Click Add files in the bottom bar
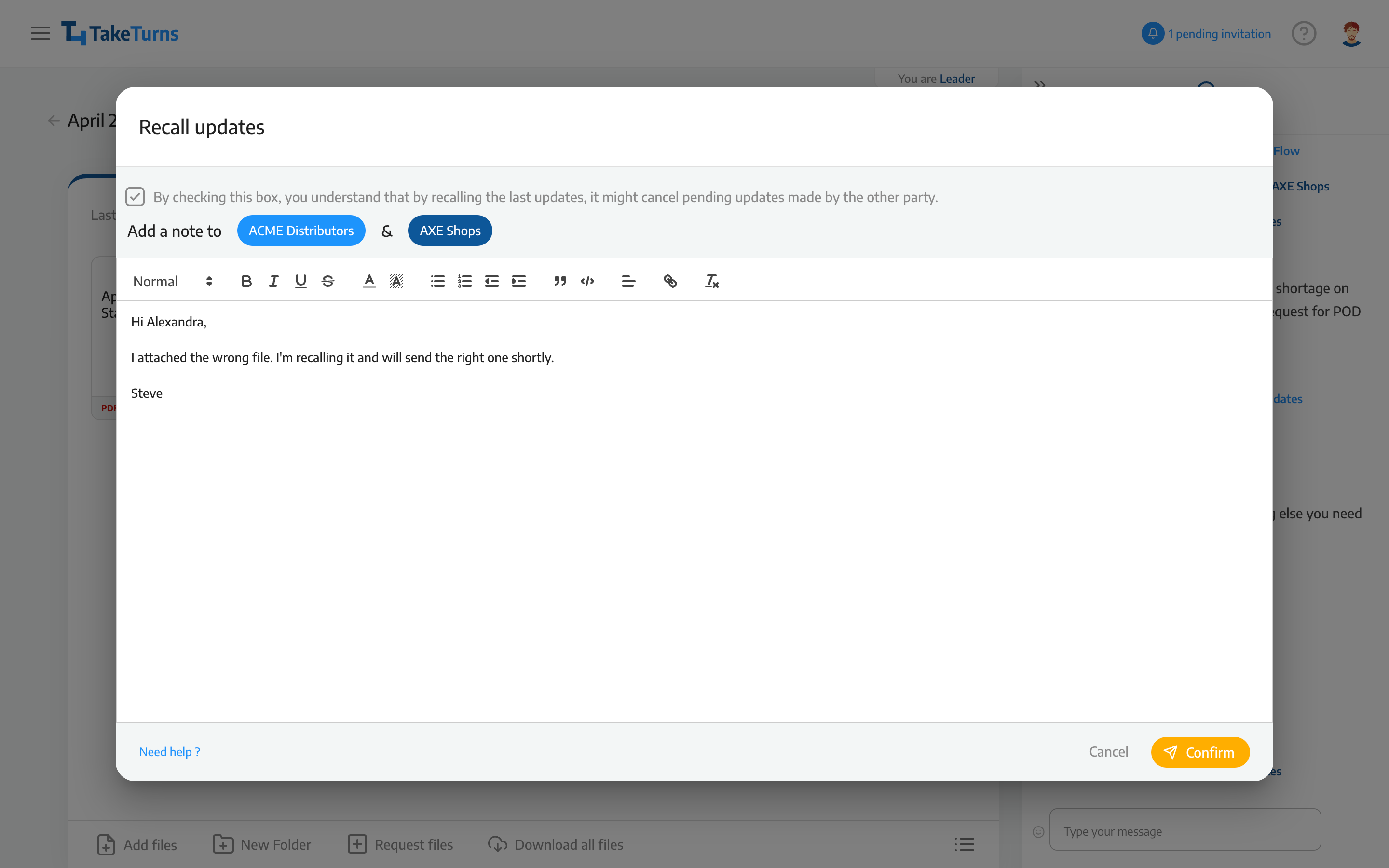Viewport: 1389px width, 868px height. (x=136, y=844)
